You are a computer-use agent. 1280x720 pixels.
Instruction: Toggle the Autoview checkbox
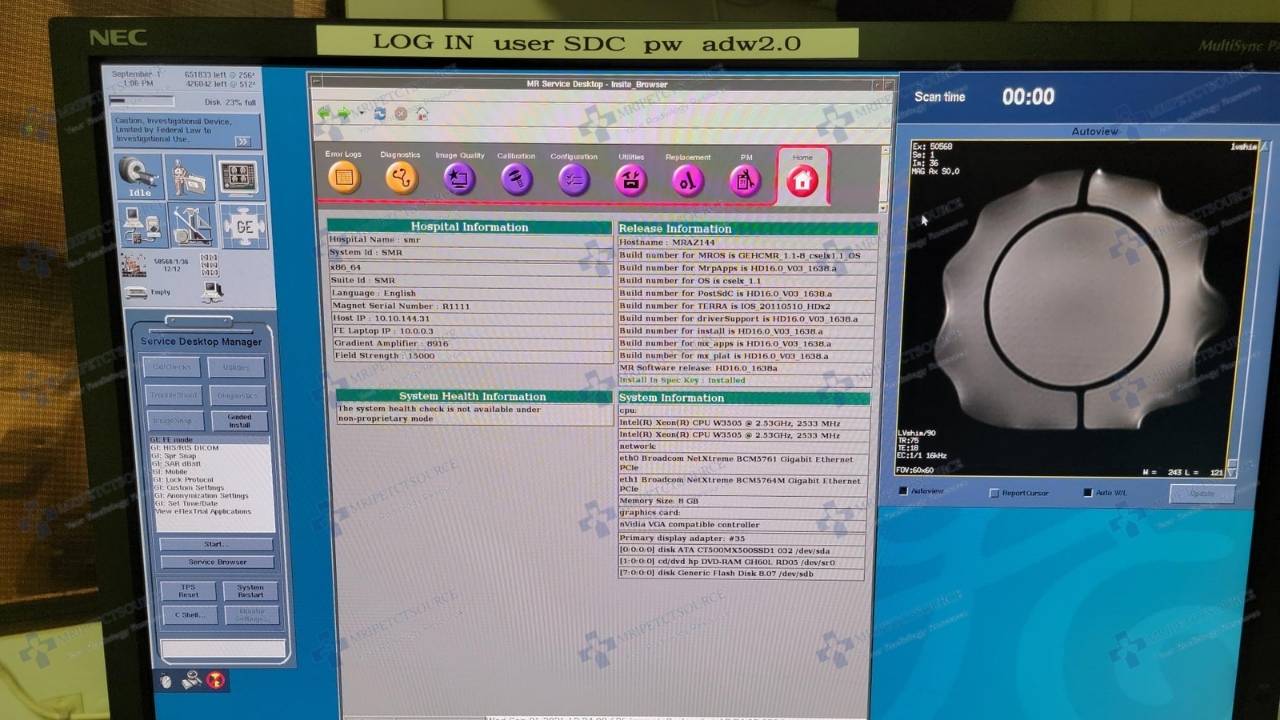903,491
